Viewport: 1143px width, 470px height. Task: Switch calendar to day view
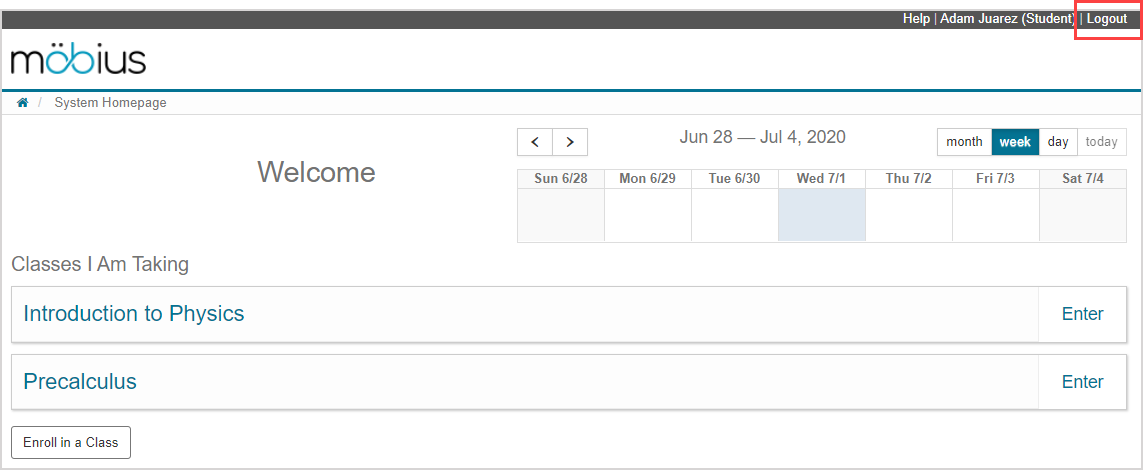(1058, 142)
